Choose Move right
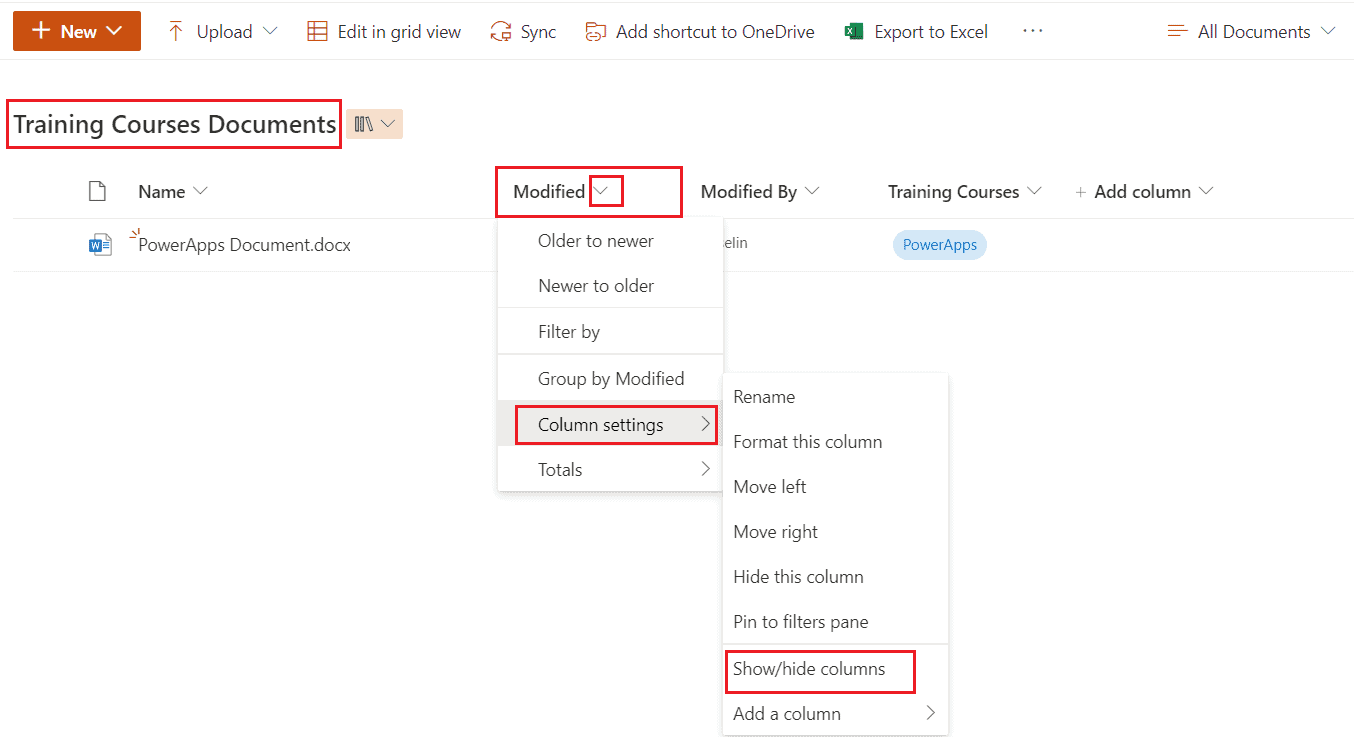 tap(835, 531)
